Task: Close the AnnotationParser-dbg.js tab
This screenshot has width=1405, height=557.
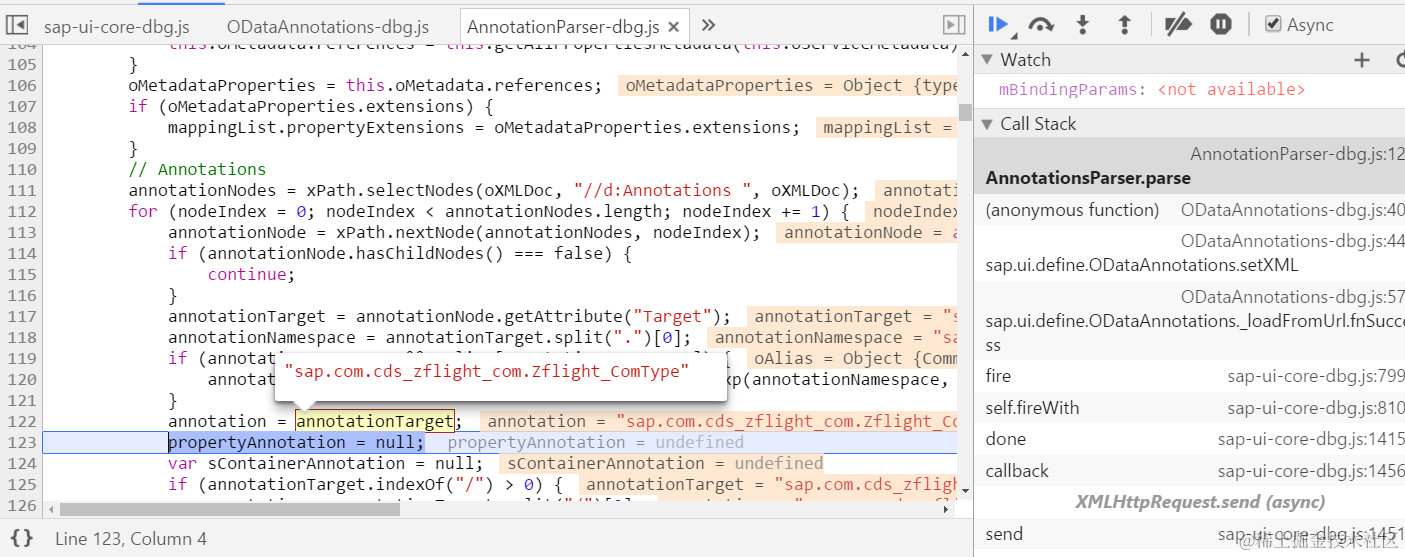Action: pos(675,27)
